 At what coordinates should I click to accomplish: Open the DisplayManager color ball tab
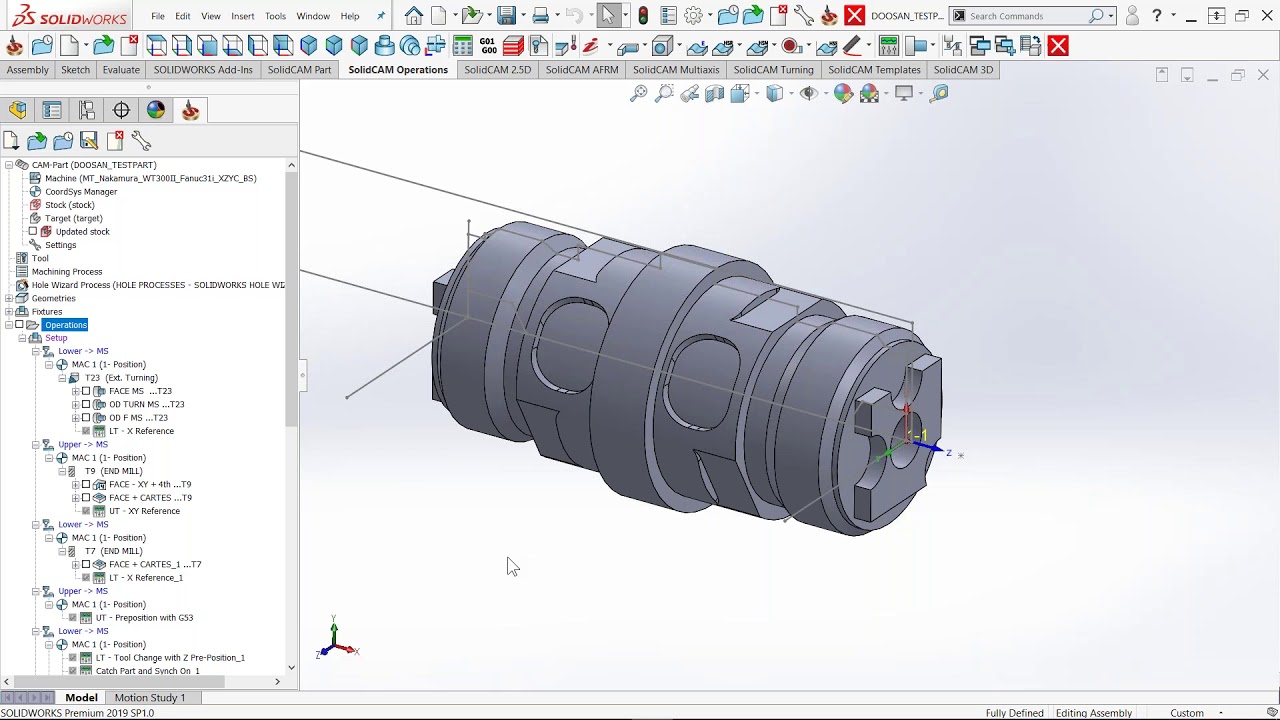tap(156, 110)
